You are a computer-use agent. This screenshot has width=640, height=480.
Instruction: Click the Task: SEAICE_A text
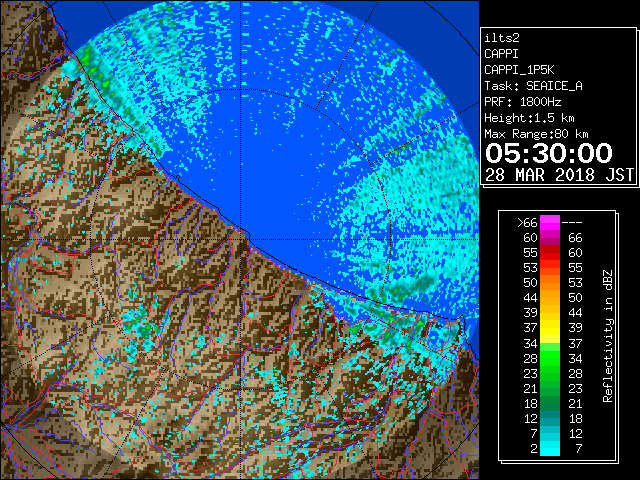[533, 86]
